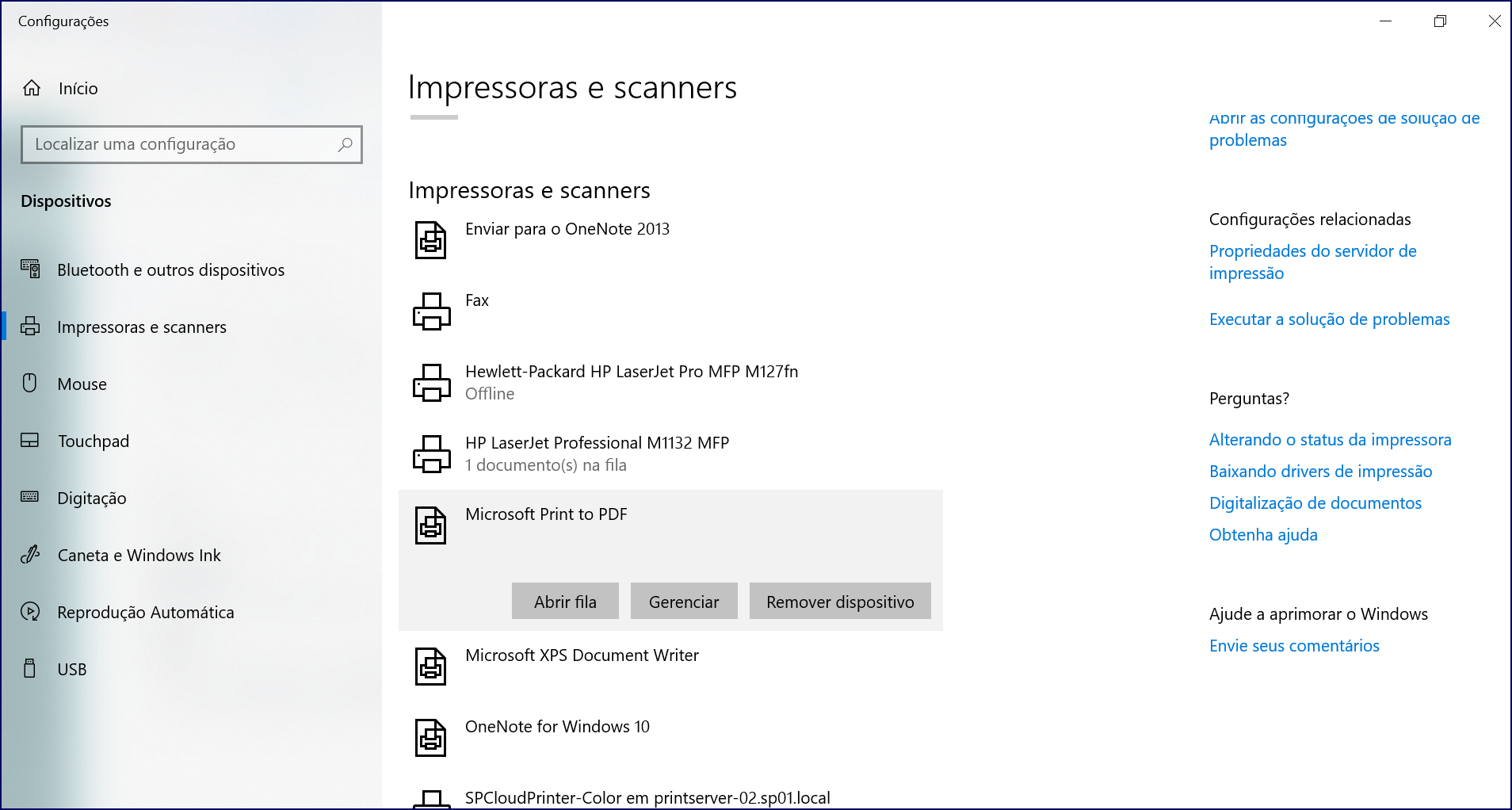
Task: Click the Bluetooth devices sidebar icon
Action: pos(30,269)
